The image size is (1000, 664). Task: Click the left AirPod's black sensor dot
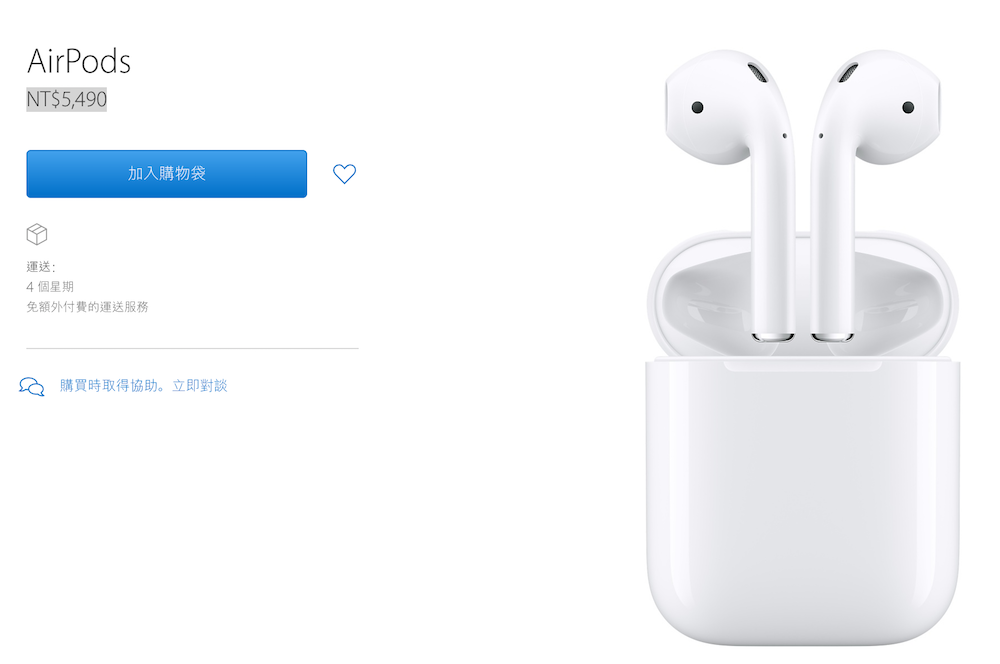coord(698,107)
